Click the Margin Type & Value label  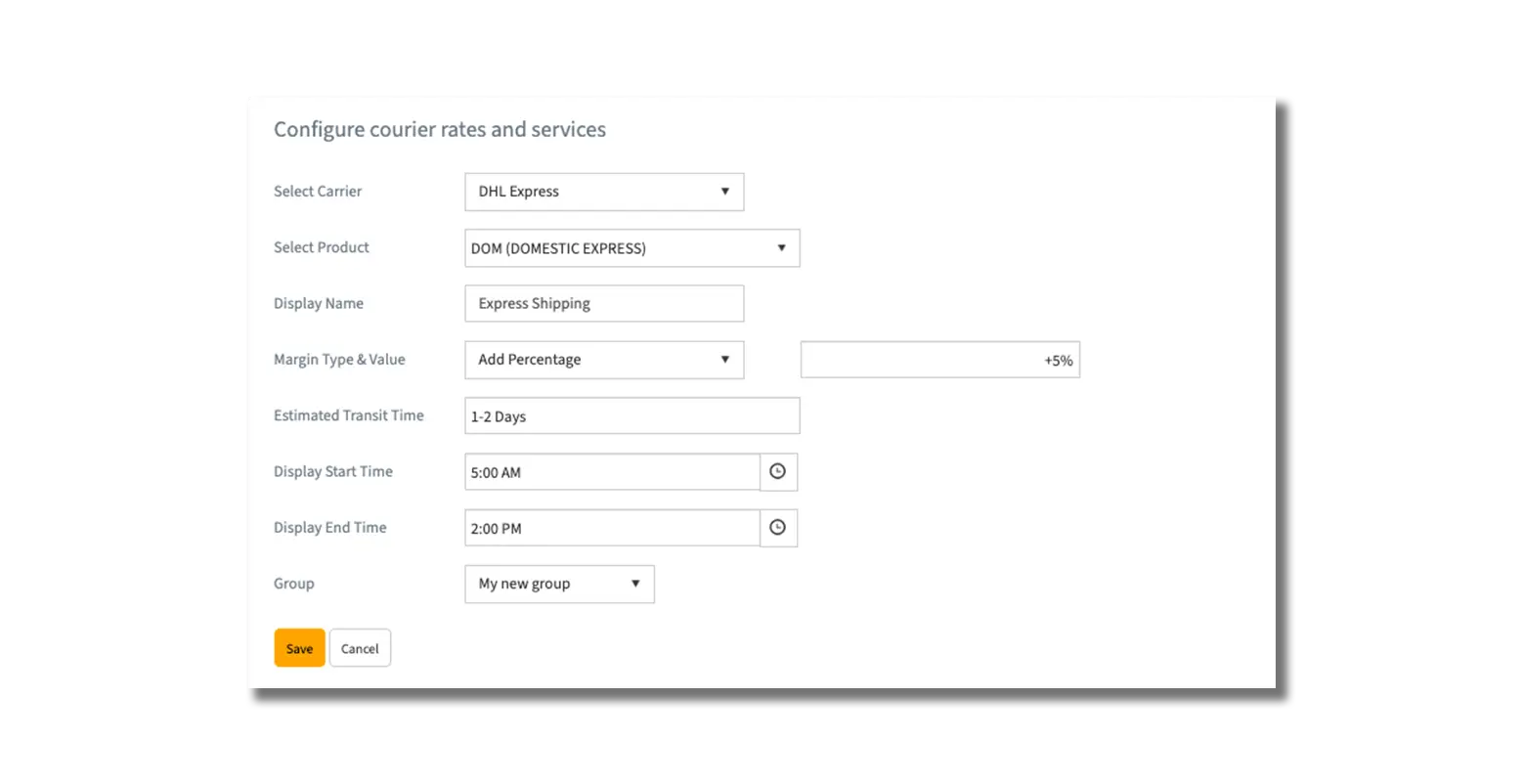[x=339, y=360]
